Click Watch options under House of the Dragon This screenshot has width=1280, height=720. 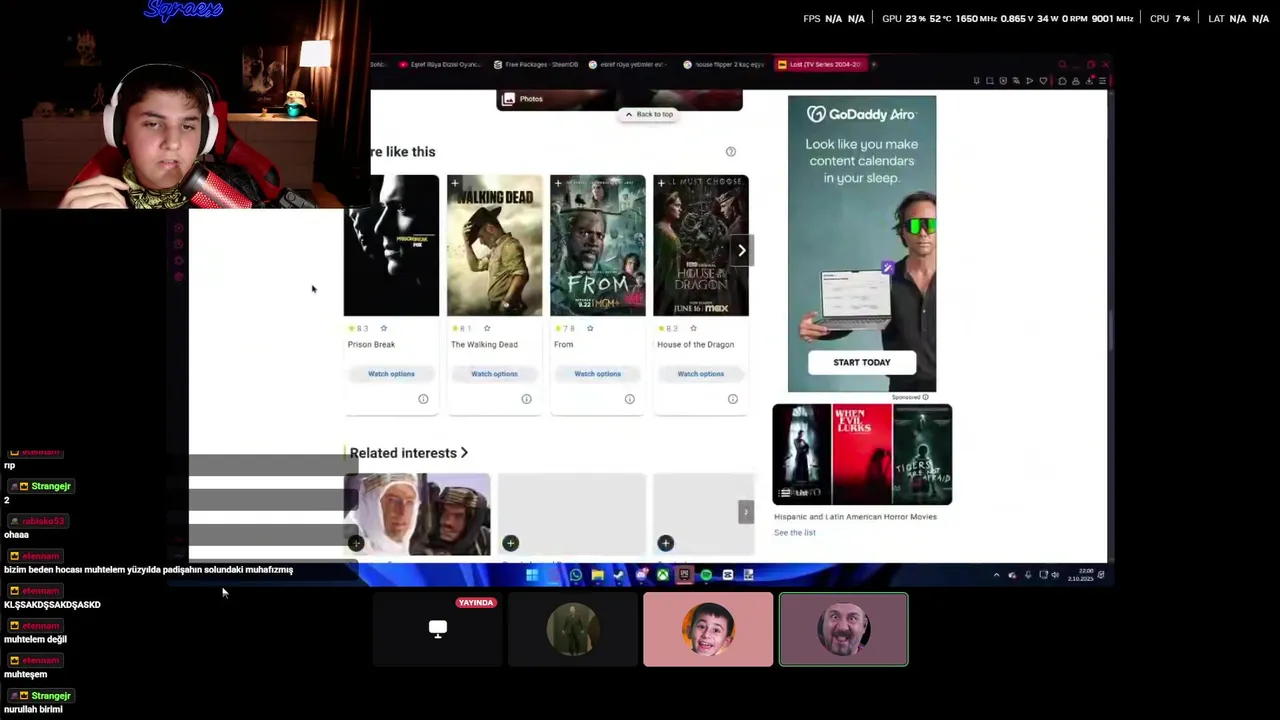pyautogui.click(x=700, y=374)
